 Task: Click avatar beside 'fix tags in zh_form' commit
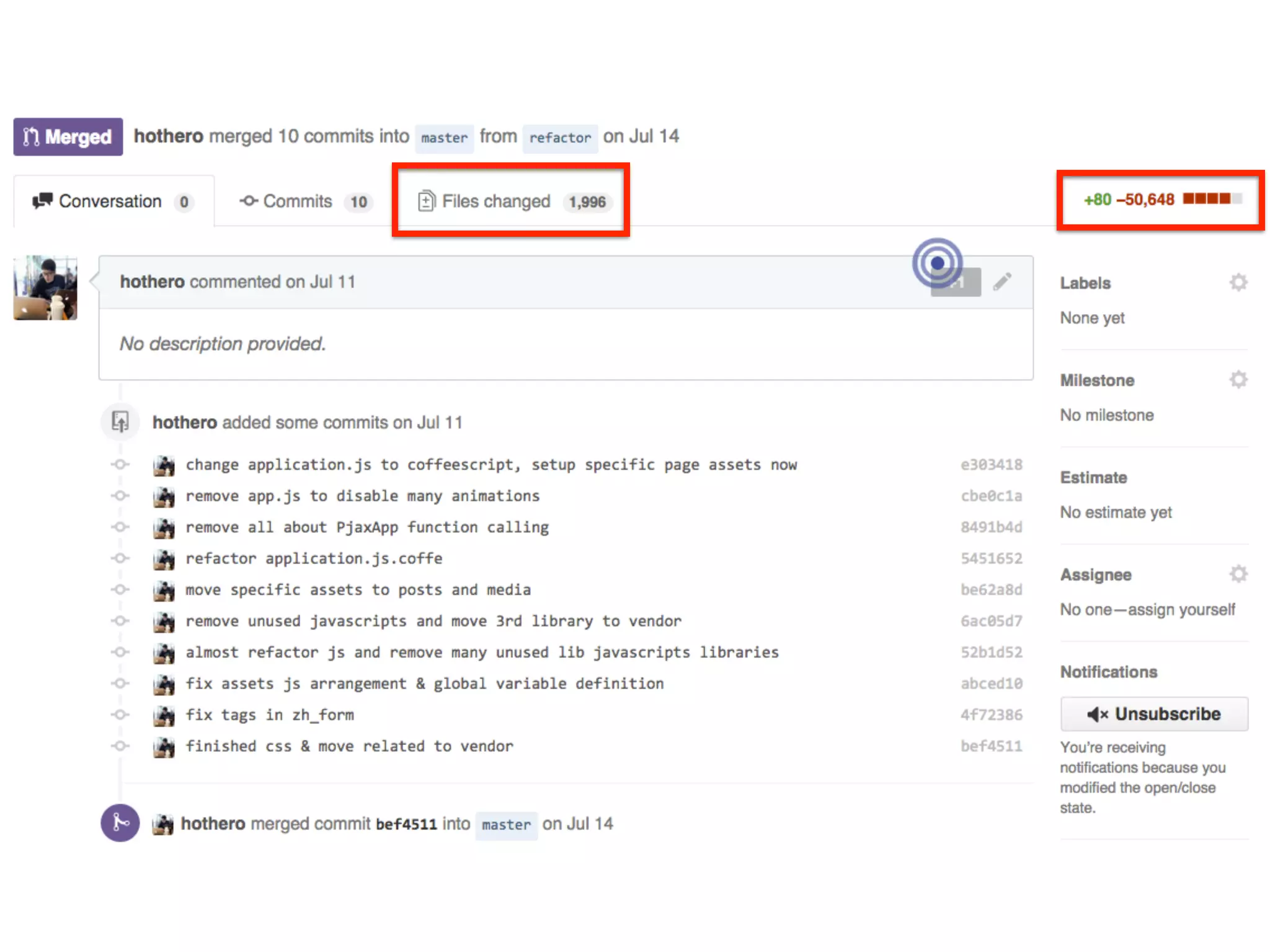[164, 715]
